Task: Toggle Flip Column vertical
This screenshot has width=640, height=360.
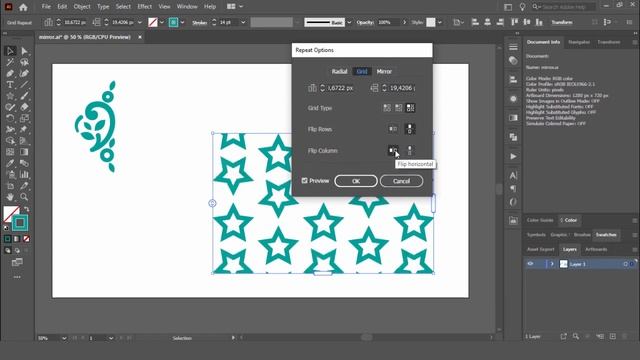Action: pos(410,151)
